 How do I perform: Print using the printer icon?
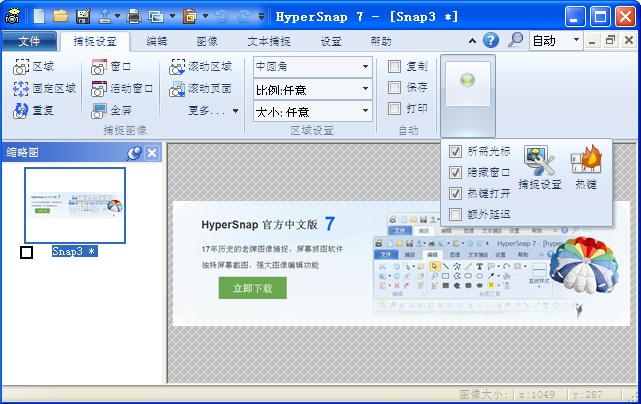coord(134,16)
